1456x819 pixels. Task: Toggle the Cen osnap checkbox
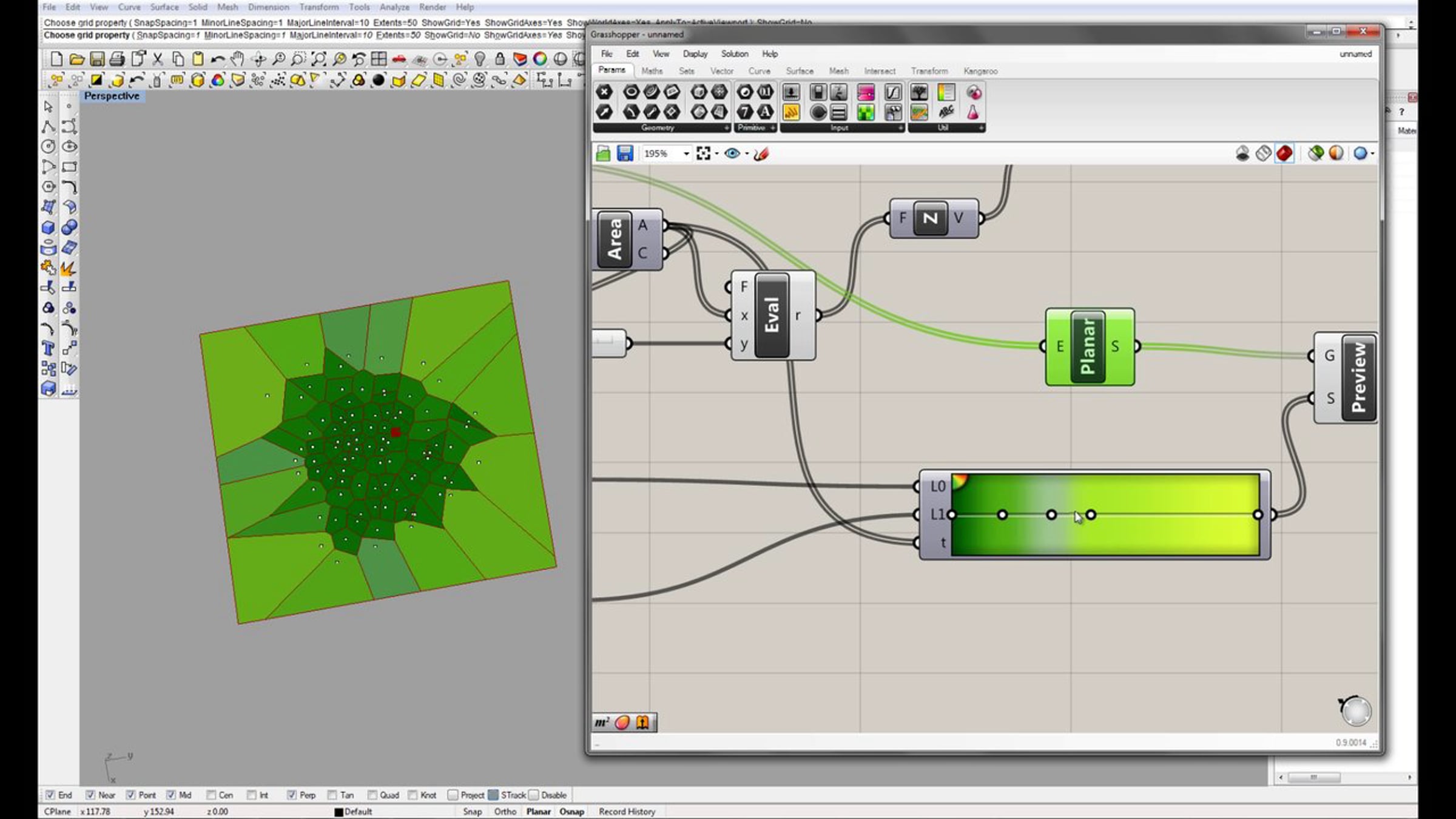[x=211, y=795]
